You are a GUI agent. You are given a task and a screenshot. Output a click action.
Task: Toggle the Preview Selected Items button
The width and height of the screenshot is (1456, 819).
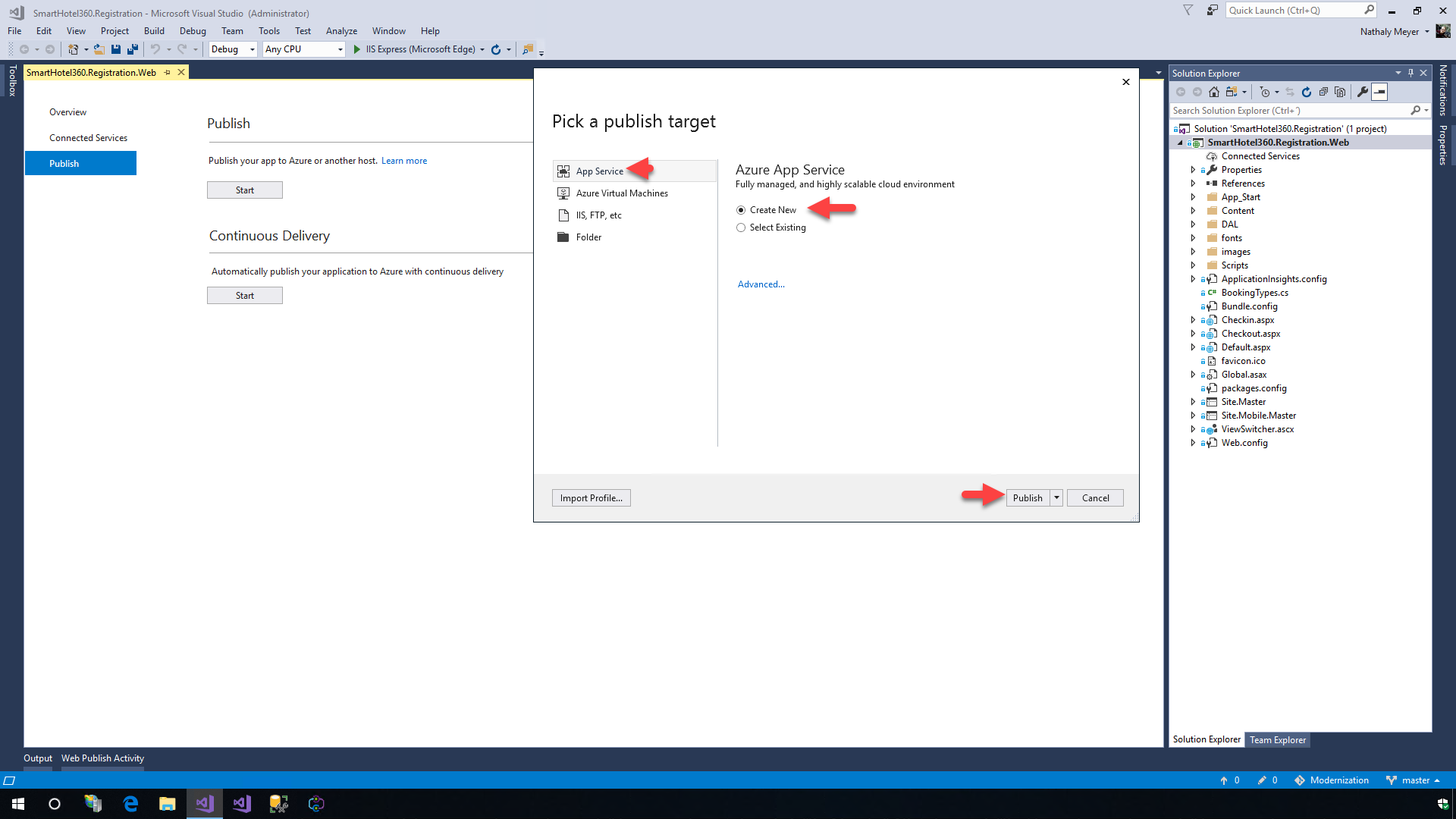(1380, 92)
